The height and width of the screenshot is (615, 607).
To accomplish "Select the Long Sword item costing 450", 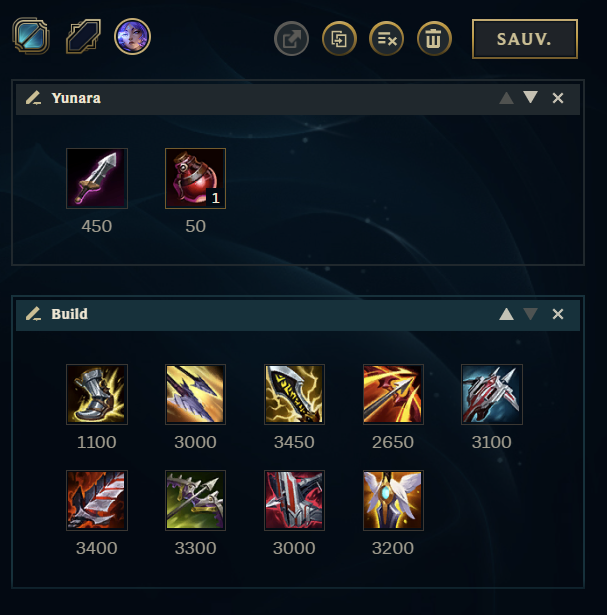I will tap(97, 178).
